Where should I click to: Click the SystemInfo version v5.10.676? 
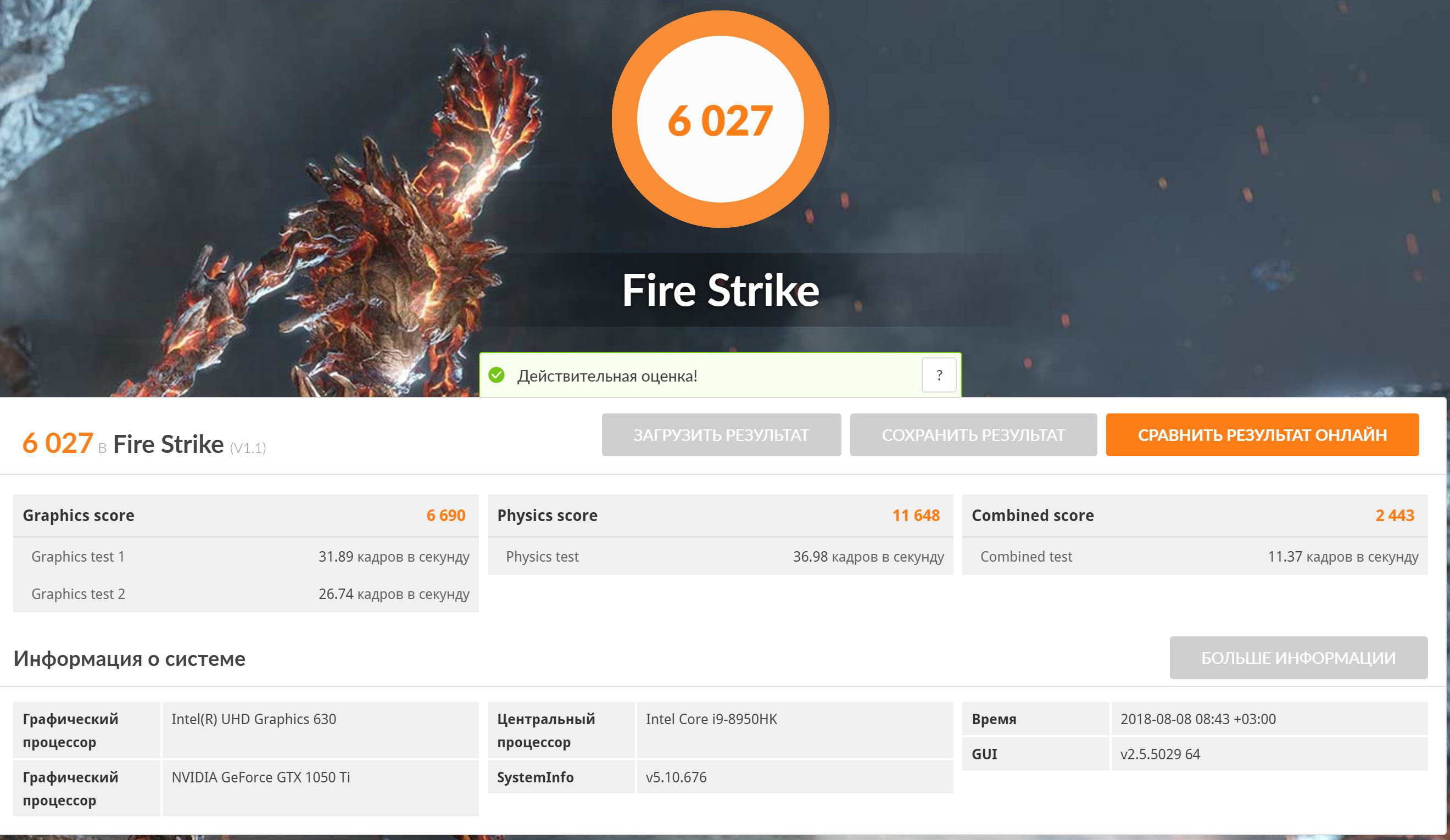(676, 777)
